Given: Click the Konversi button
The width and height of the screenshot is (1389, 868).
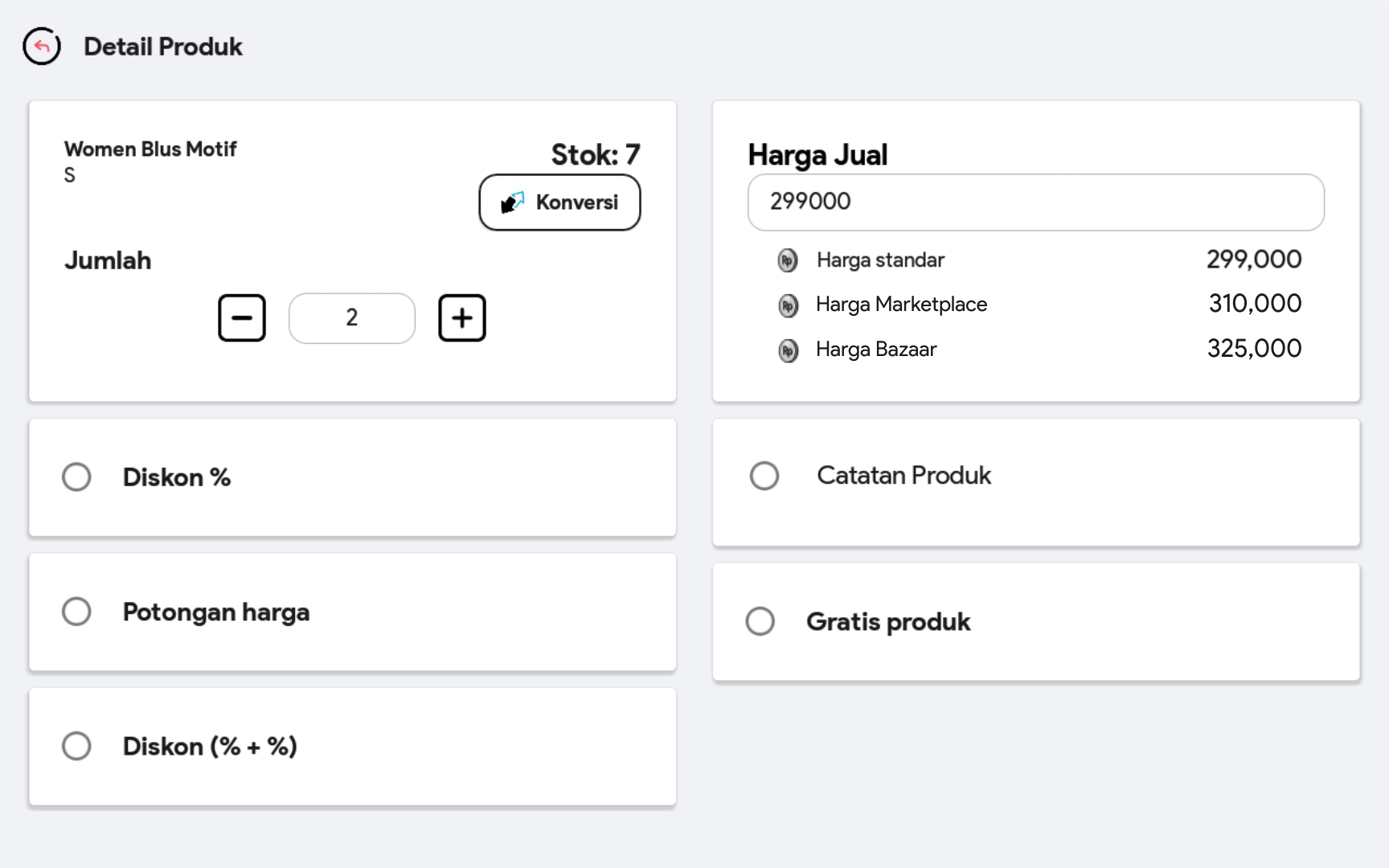Looking at the screenshot, I should pos(559,203).
